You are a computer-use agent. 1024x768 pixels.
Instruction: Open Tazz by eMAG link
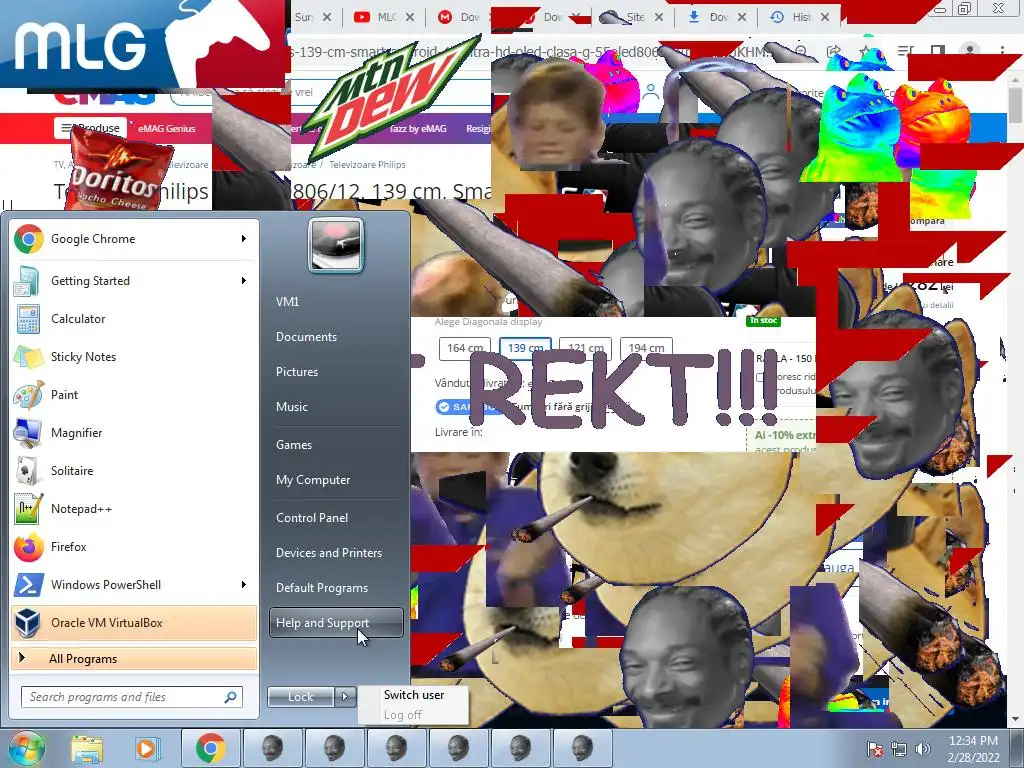[x=418, y=129]
